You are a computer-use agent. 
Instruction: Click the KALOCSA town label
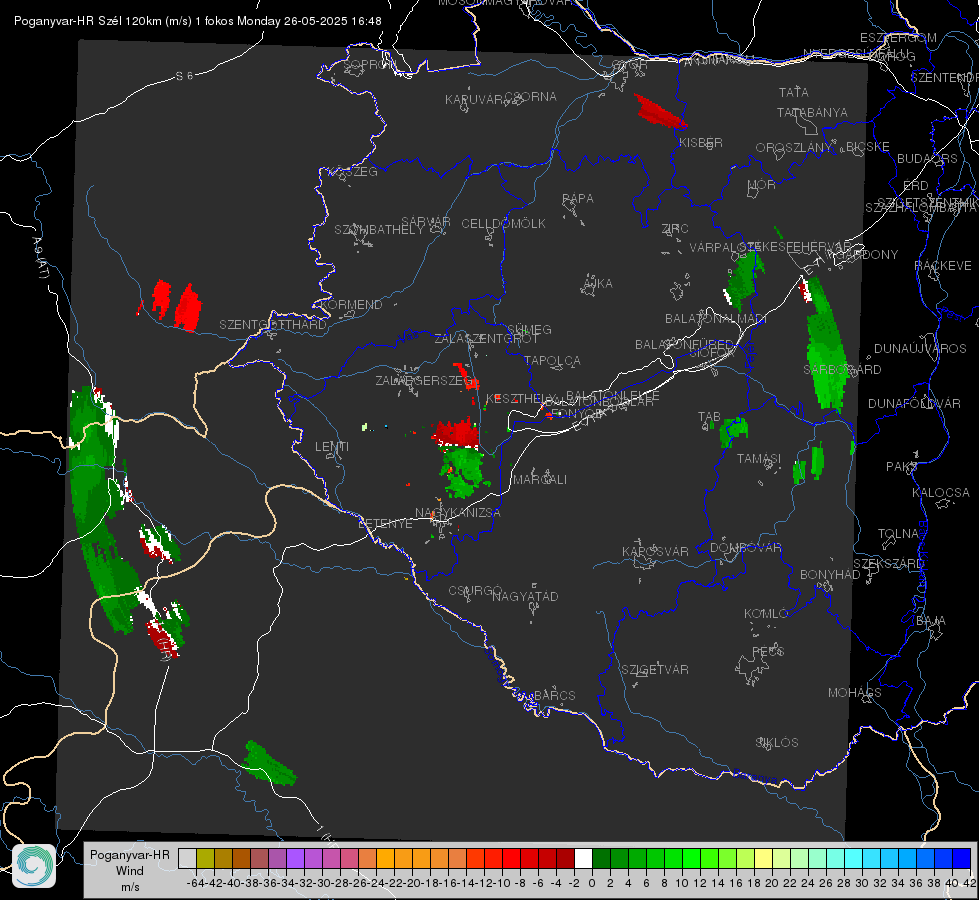(x=941, y=493)
